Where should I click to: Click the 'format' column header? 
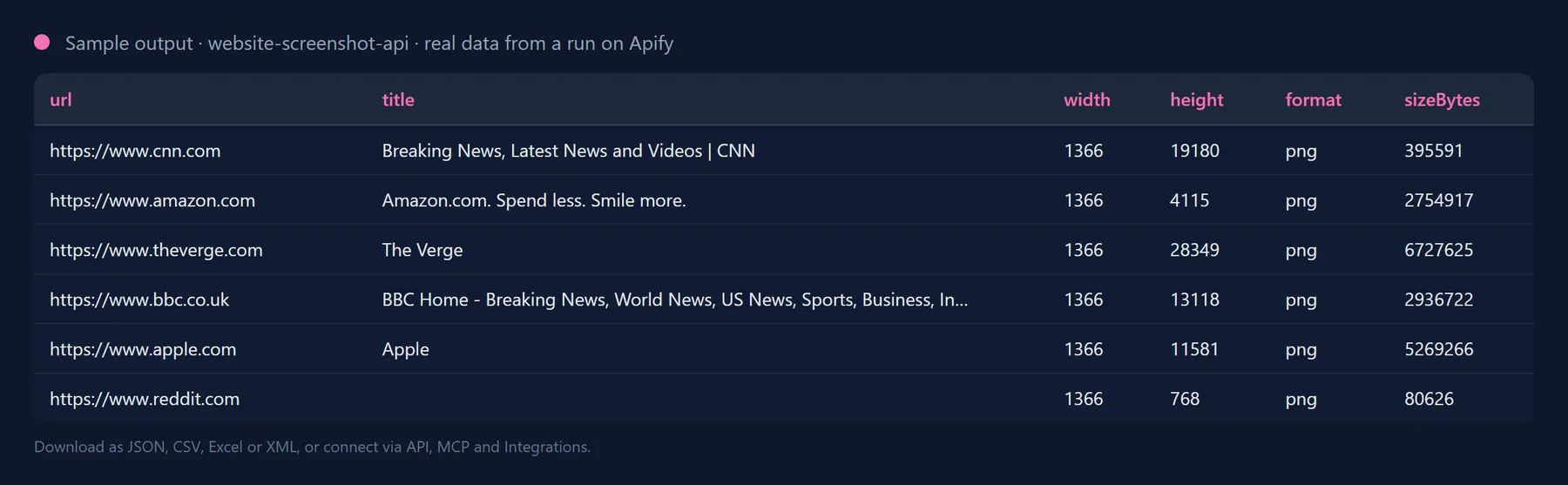1314,100
